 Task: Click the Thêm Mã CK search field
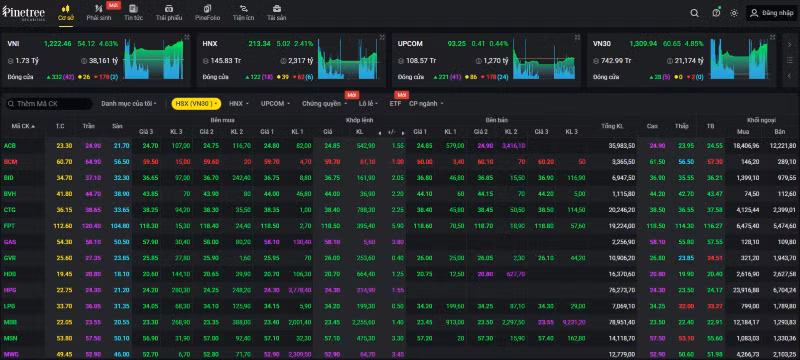pyautogui.click(x=49, y=104)
